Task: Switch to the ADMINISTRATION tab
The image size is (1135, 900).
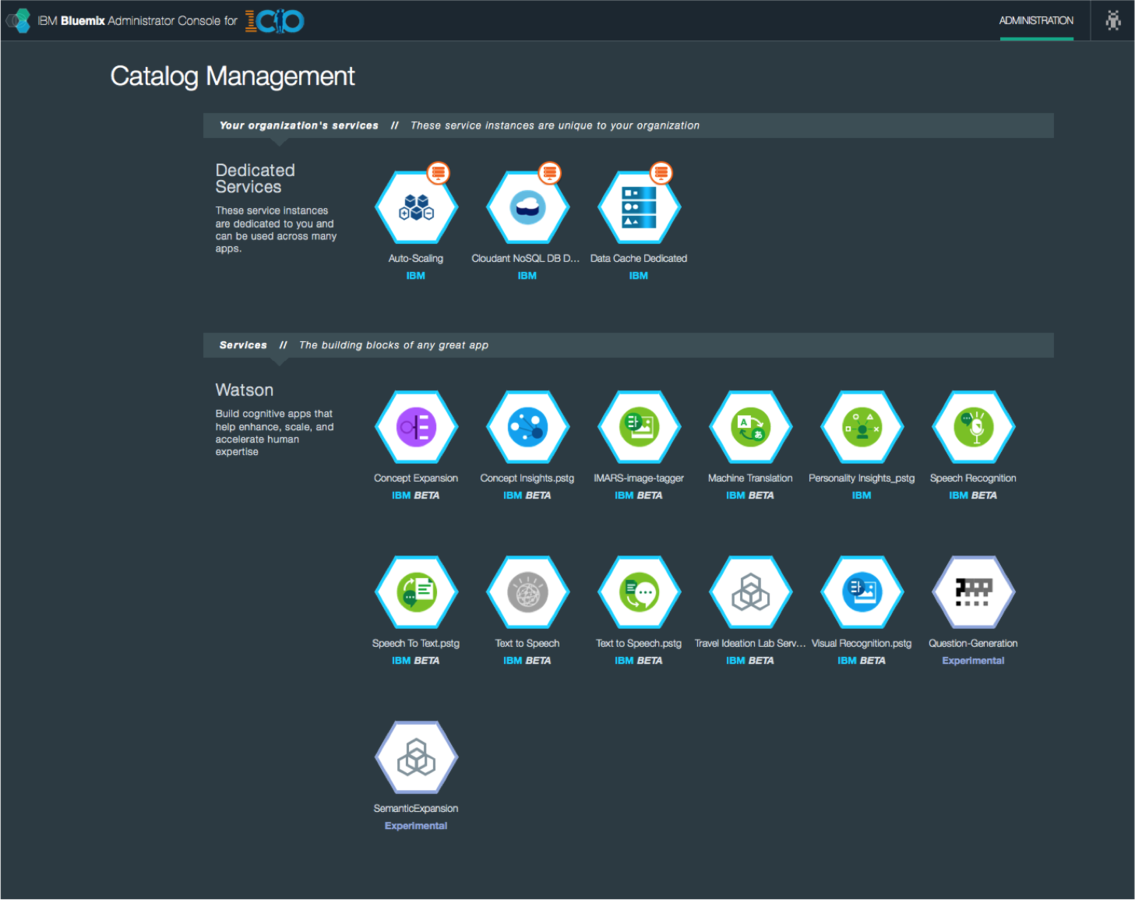Action: tap(1037, 20)
